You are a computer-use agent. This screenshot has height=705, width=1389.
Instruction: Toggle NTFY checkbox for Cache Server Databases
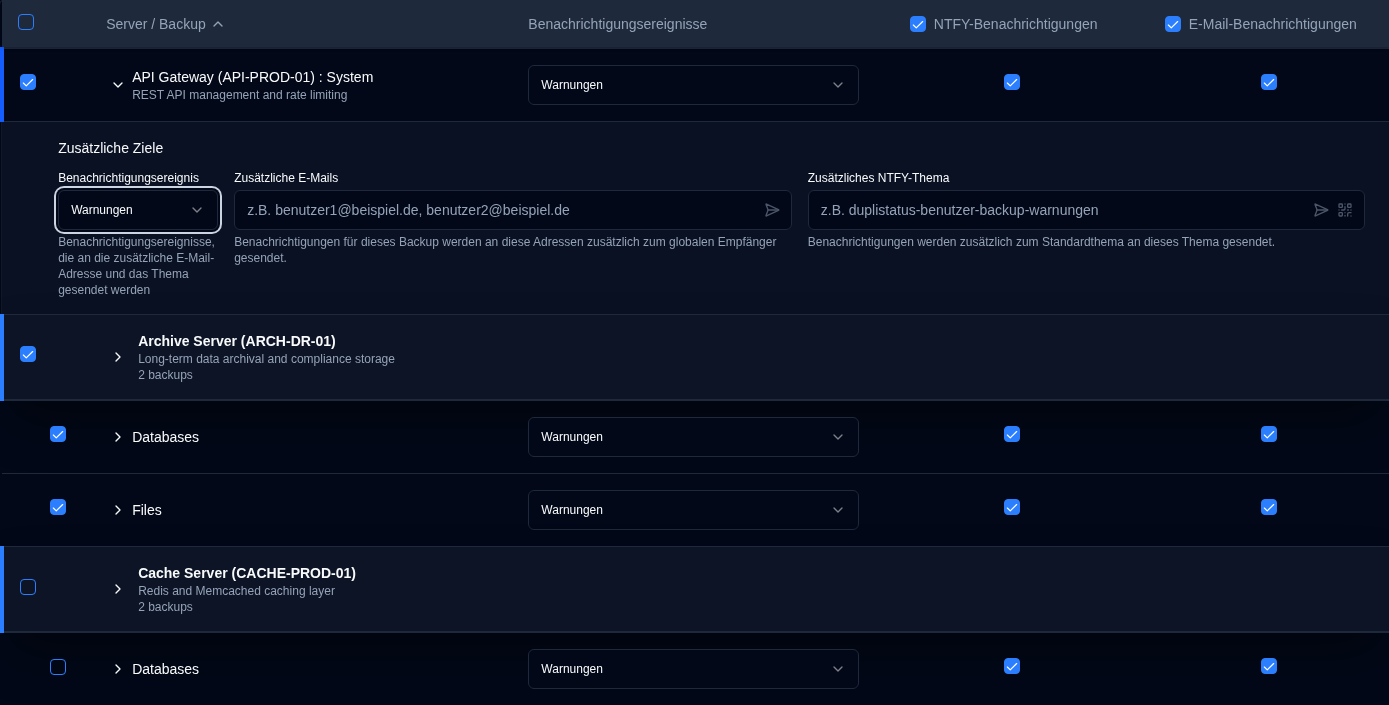point(1012,666)
